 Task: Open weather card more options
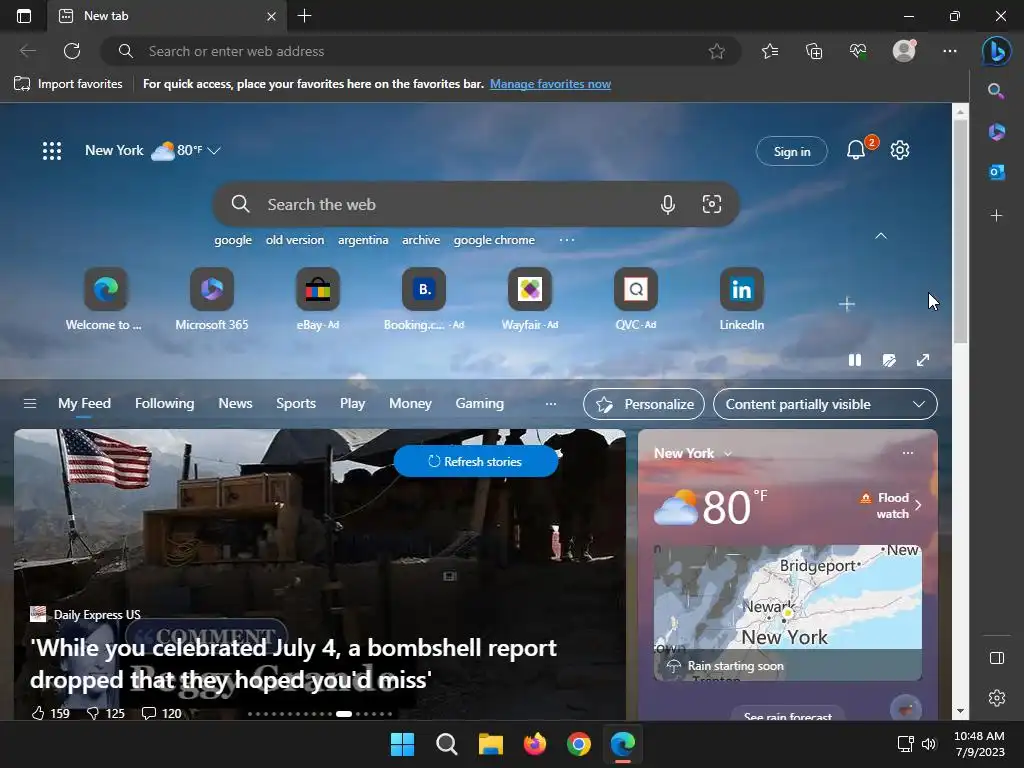pyautogui.click(x=908, y=453)
